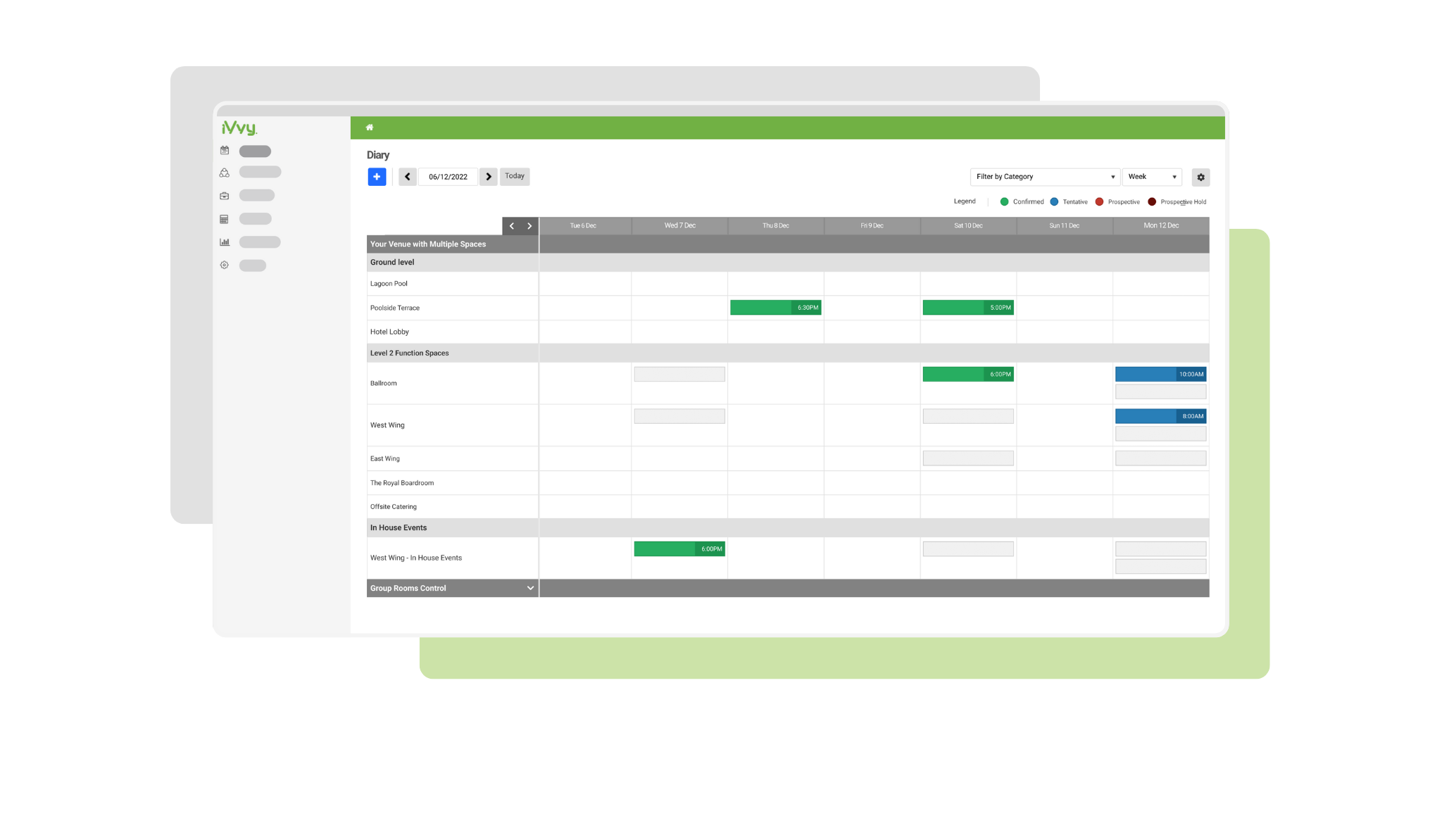This screenshot has height=840, width=1442.
Task: Open the Week view dropdown
Action: coord(1152,177)
